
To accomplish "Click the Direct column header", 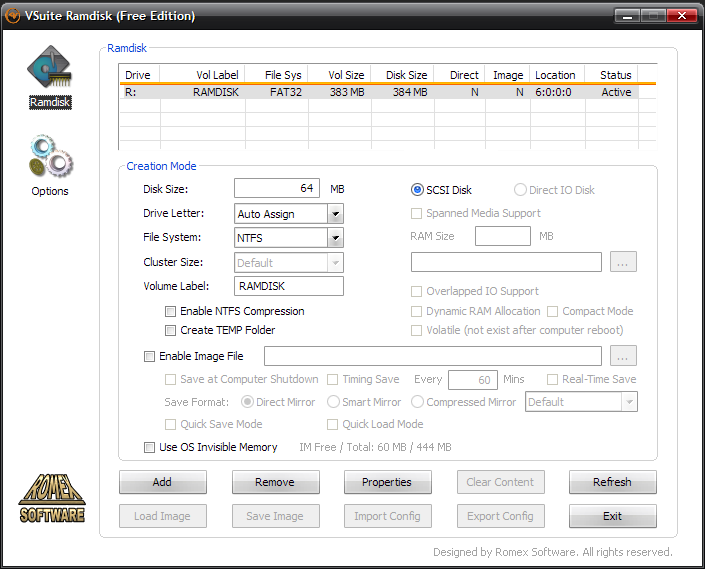I will pos(460,75).
